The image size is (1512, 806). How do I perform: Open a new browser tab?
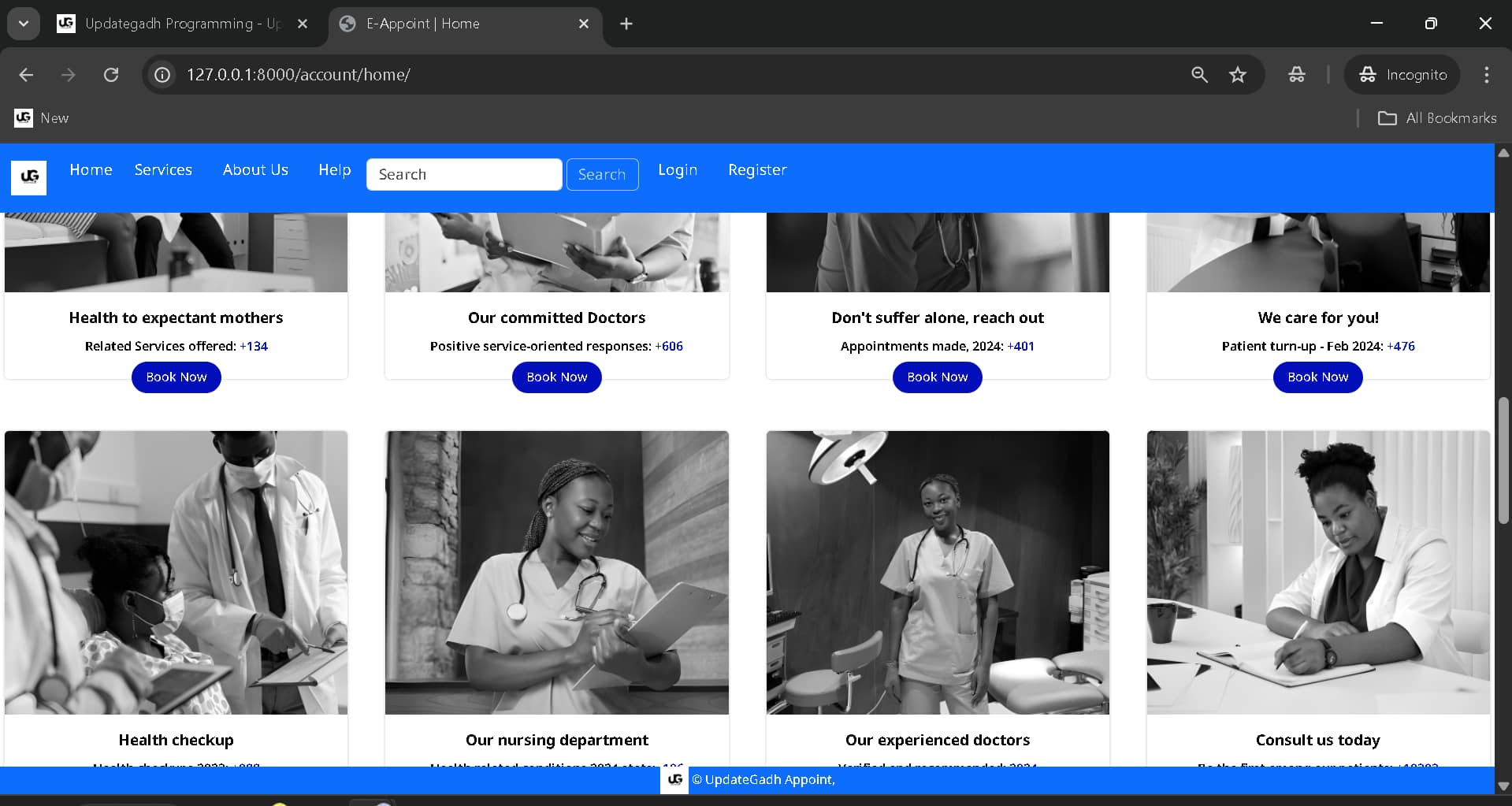(x=626, y=24)
